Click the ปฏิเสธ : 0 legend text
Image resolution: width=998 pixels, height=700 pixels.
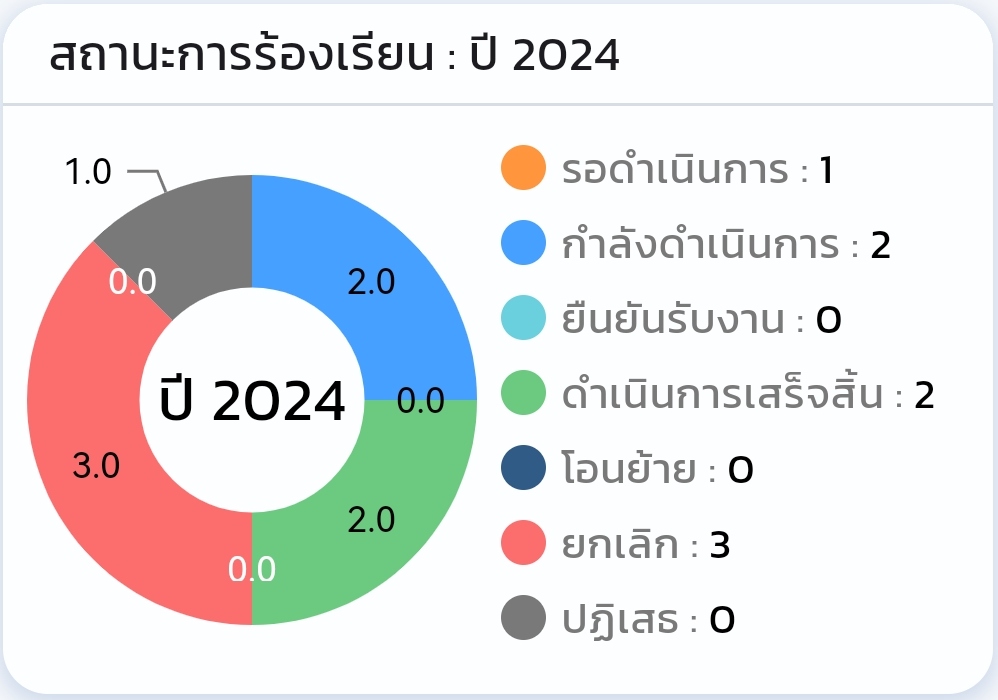(x=648, y=620)
